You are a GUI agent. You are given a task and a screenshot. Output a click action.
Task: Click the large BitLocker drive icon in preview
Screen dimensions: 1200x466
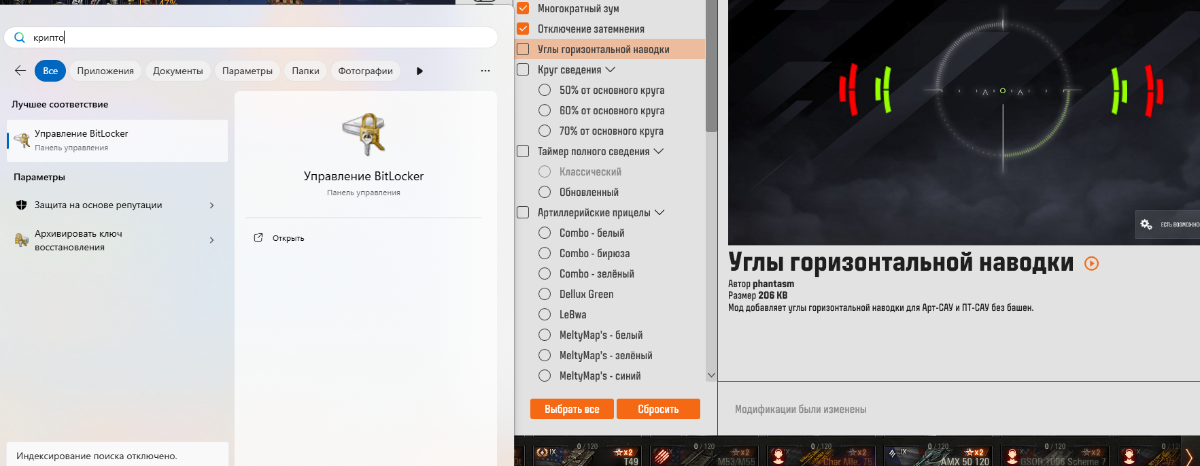[x=363, y=135]
